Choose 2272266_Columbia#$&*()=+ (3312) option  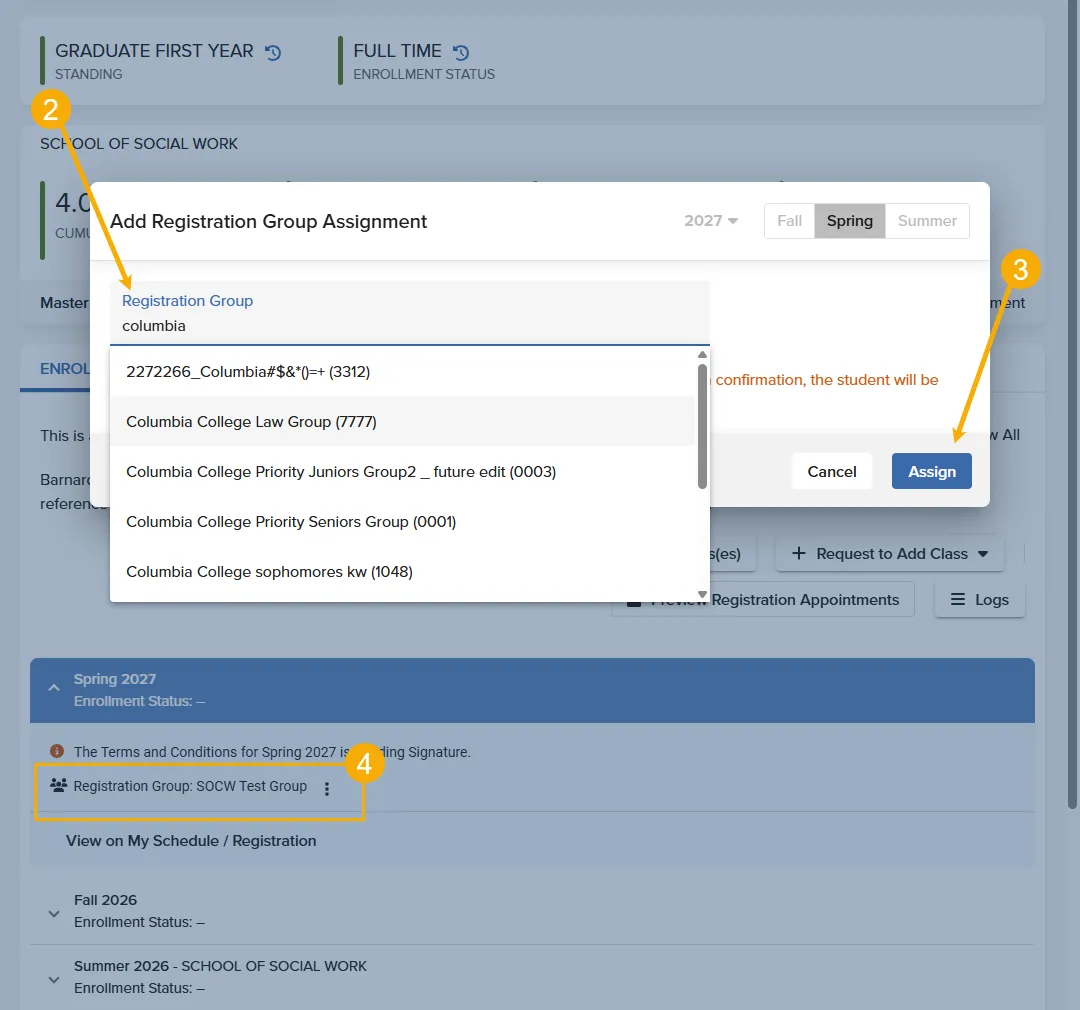click(402, 371)
